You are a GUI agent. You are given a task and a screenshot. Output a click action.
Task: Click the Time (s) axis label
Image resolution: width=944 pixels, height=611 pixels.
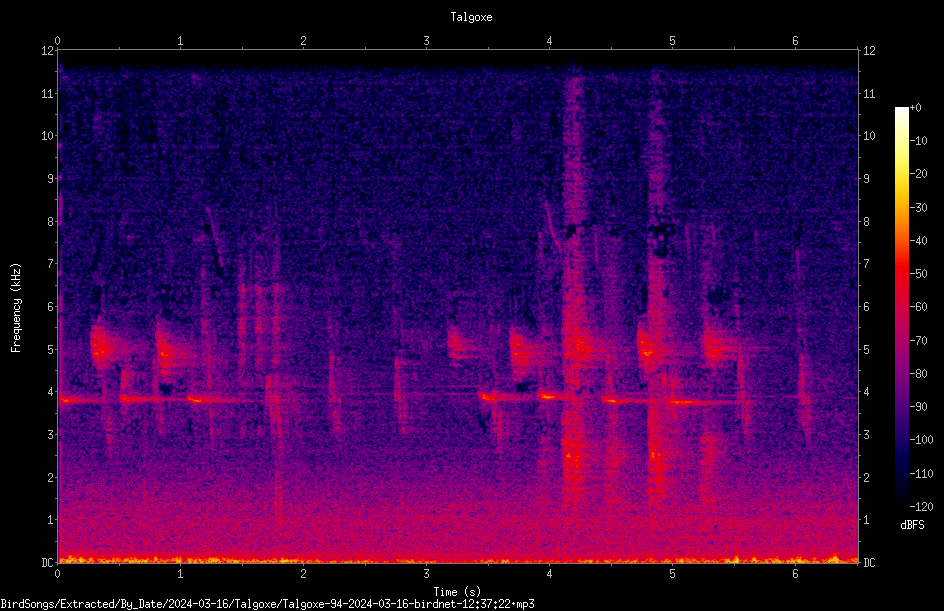click(457, 592)
